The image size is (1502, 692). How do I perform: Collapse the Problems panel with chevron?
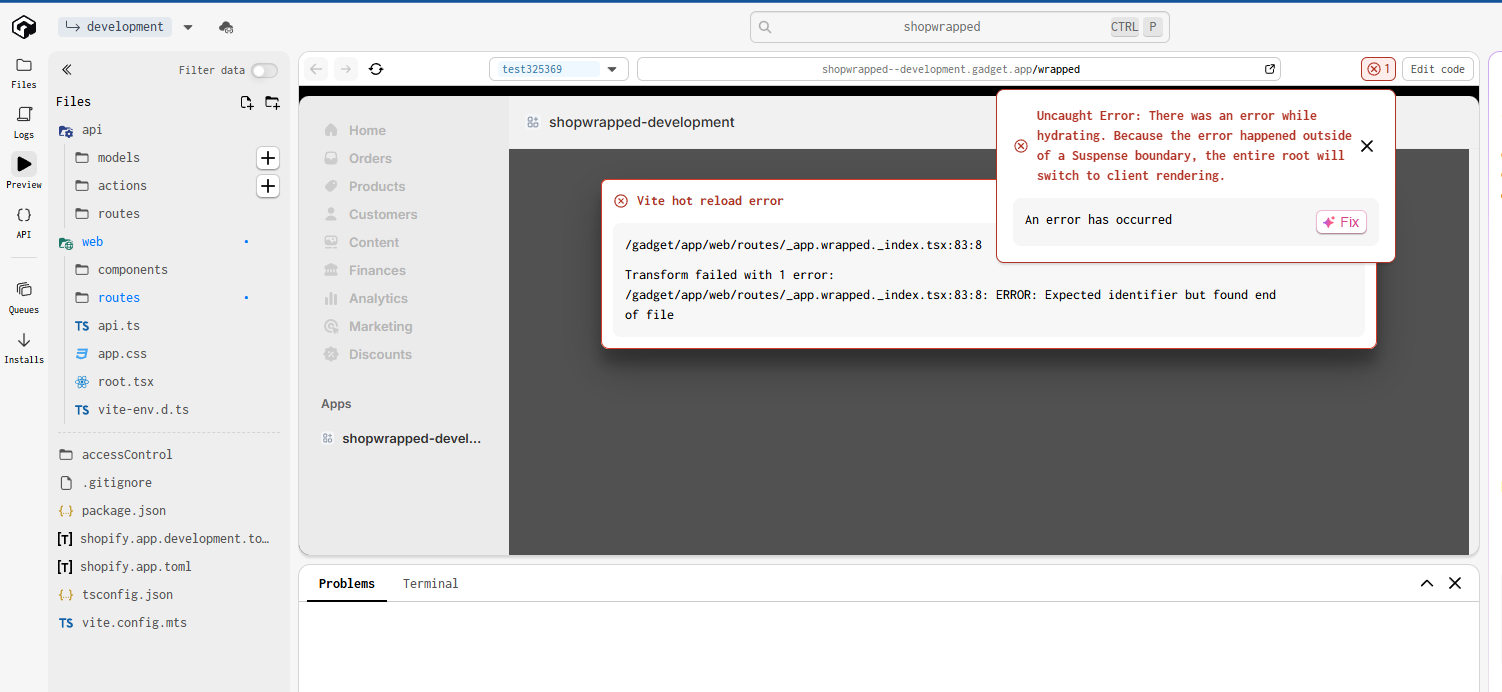[x=1427, y=583]
